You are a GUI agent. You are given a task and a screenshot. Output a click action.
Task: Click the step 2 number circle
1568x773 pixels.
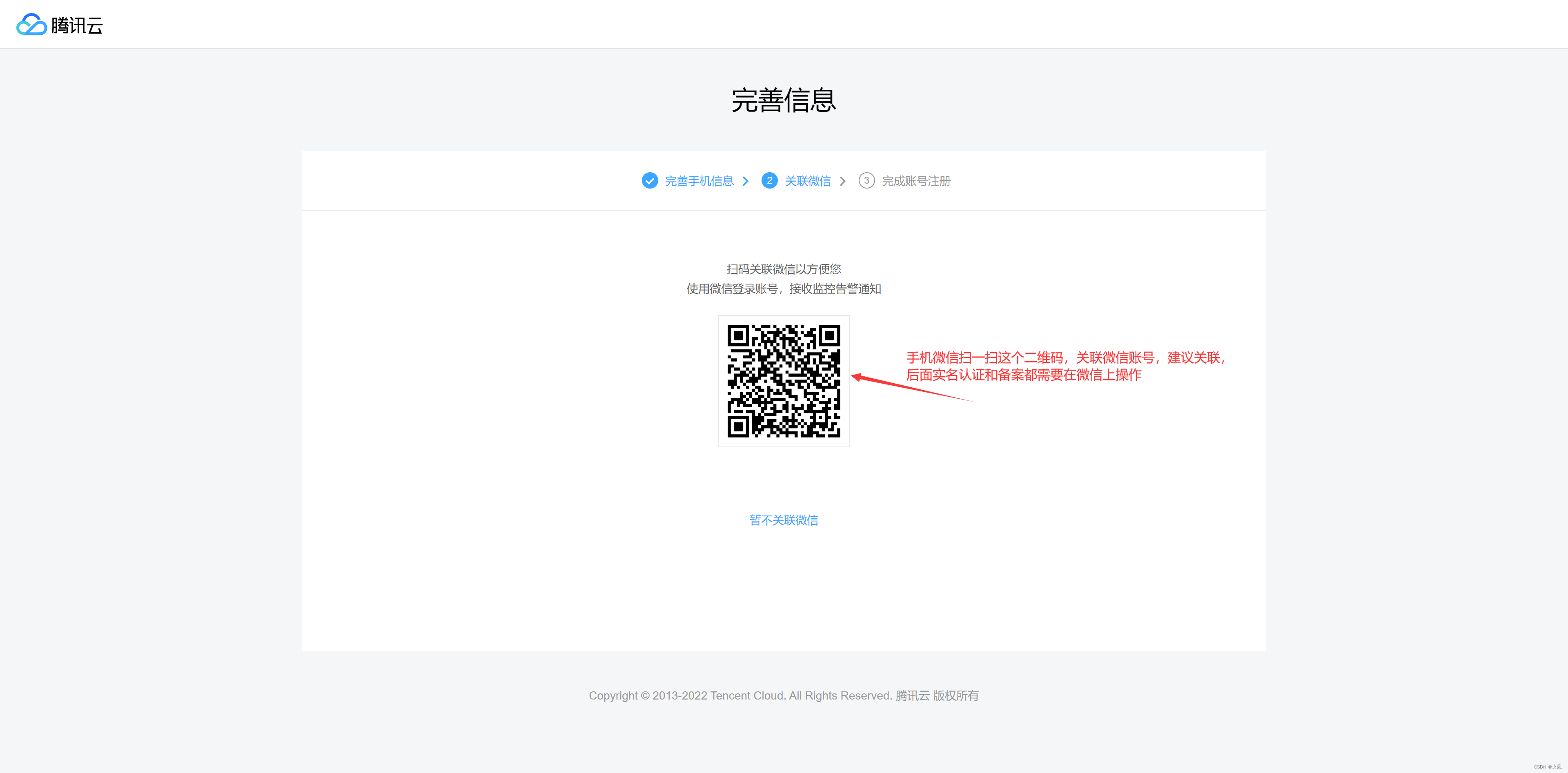tap(769, 181)
